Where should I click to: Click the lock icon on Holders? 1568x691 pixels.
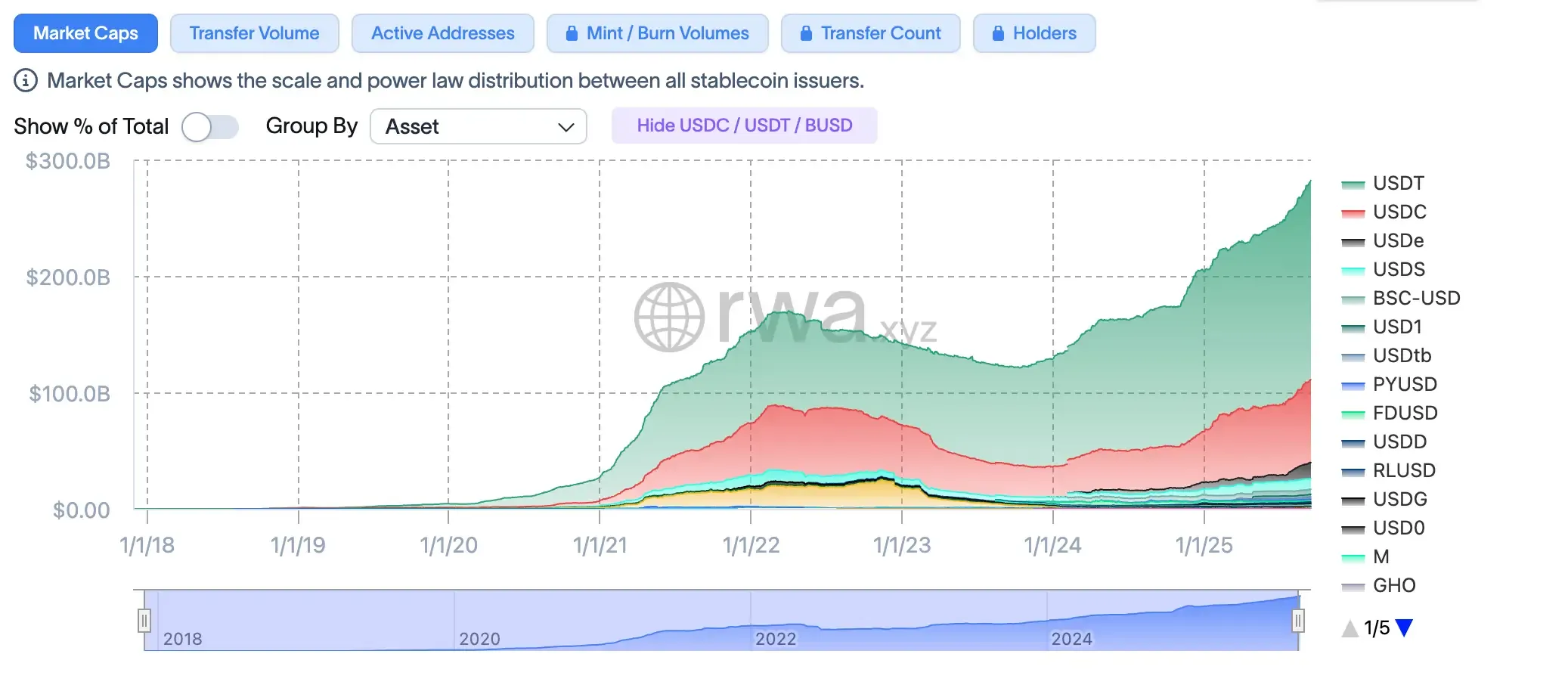click(x=998, y=33)
